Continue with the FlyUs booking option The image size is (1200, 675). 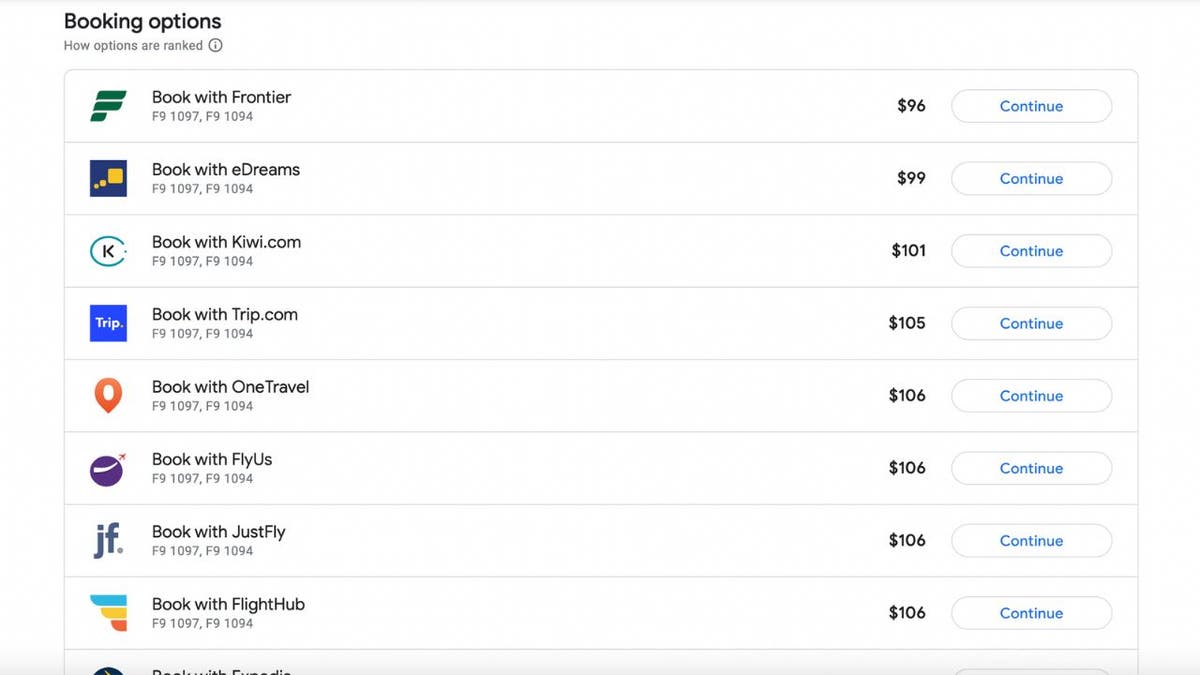(1031, 468)
